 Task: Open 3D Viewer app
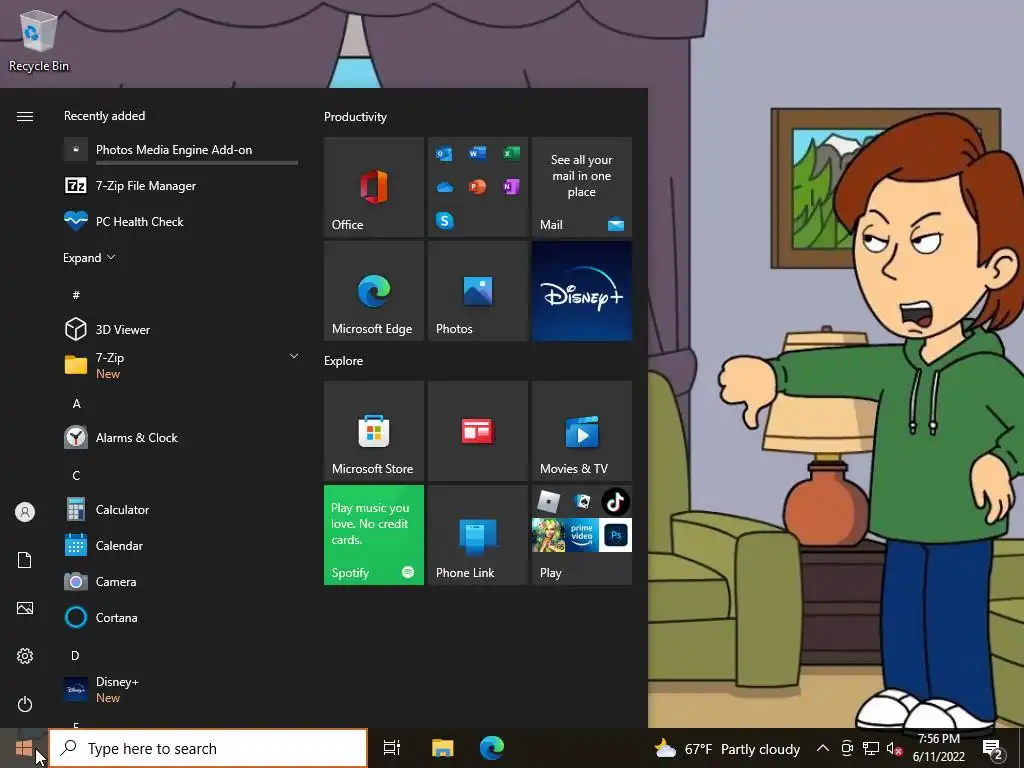click(180, 330)
